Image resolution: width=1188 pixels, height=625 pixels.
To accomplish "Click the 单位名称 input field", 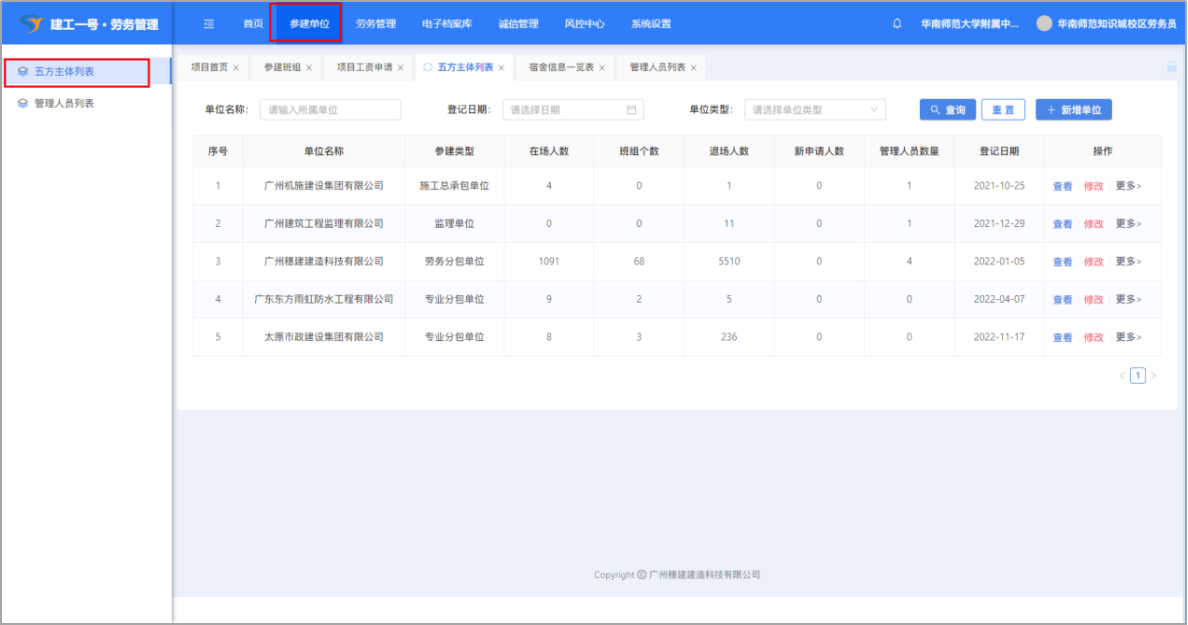I will point(330,110).
